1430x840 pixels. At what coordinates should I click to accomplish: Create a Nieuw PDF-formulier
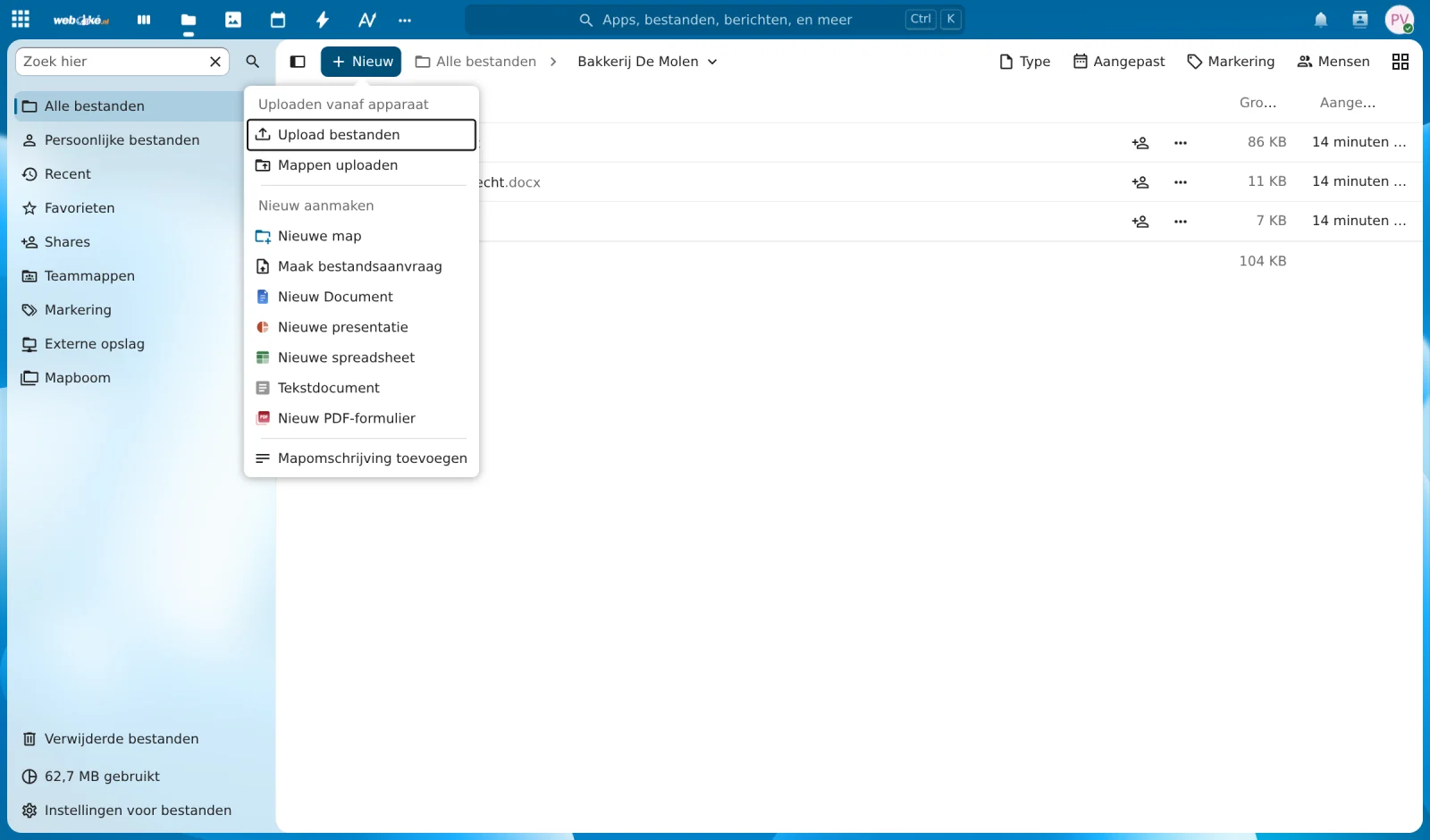coord(361,418)
